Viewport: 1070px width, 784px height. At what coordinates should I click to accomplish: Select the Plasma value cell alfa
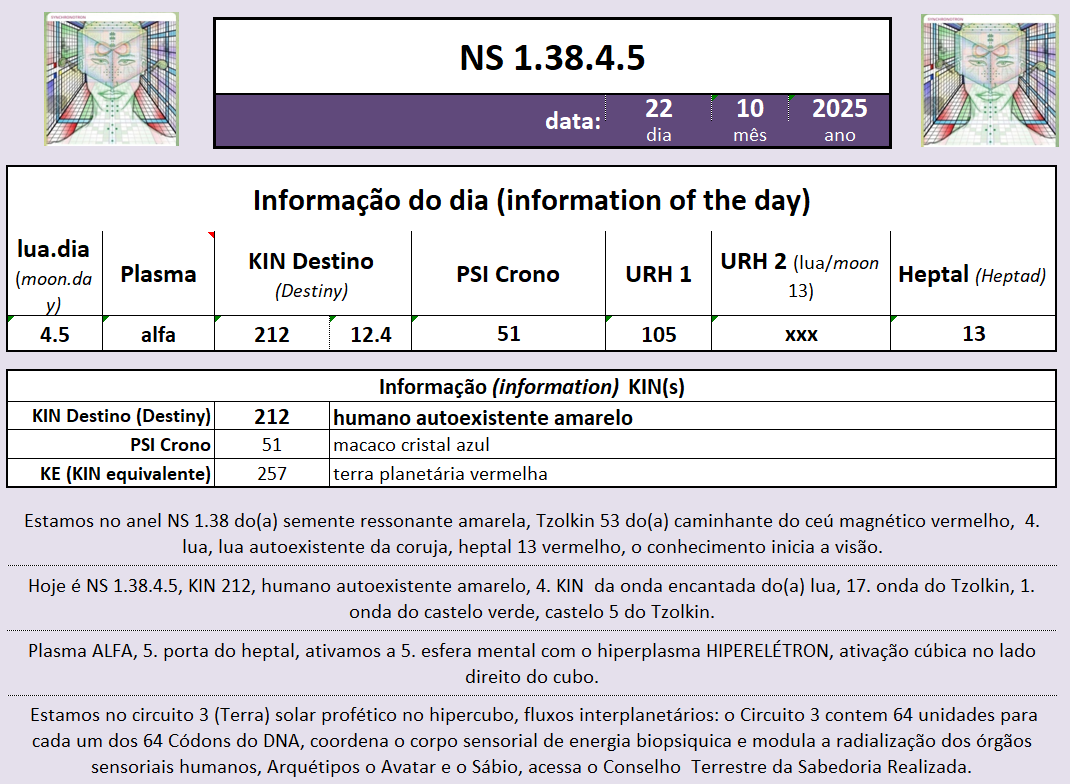(158, 334)
